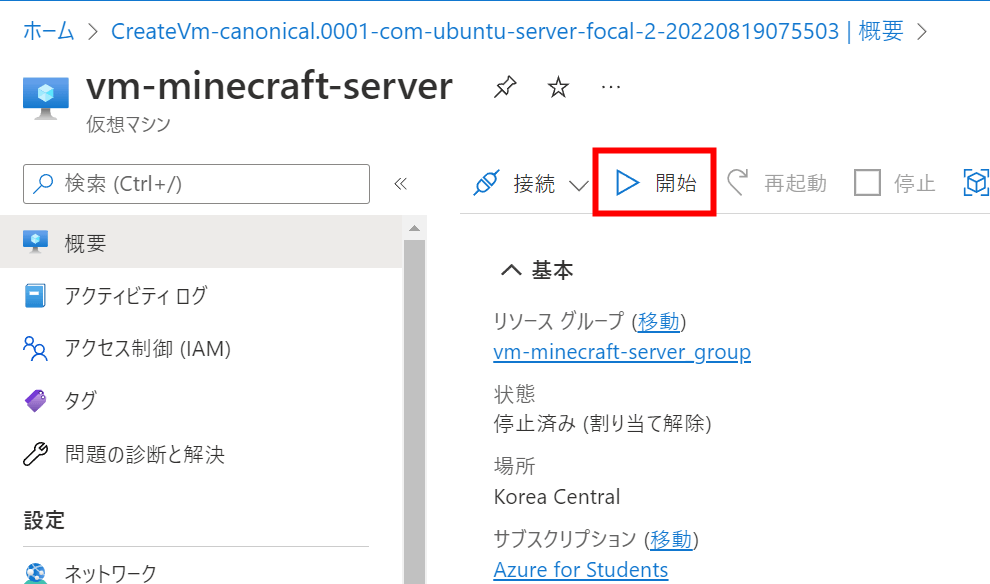Screen dimensions: 990x584
Task: Click the purple Tags icon
Action: click(35, 401)
